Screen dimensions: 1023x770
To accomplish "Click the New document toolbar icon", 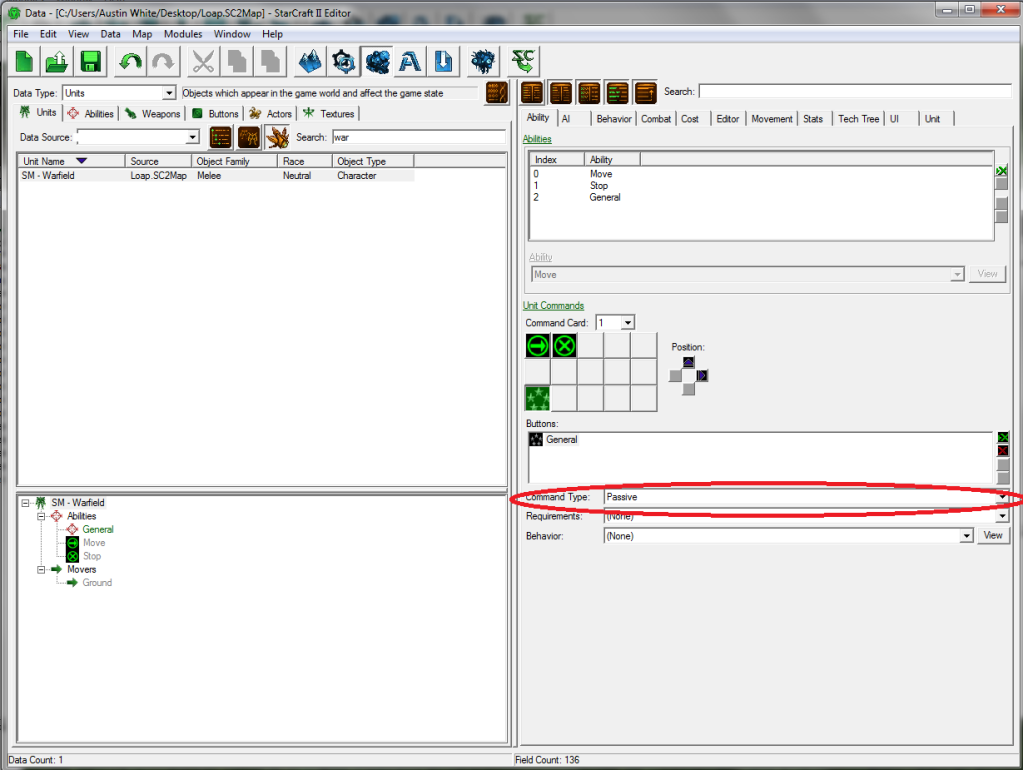I will (25, 62).
